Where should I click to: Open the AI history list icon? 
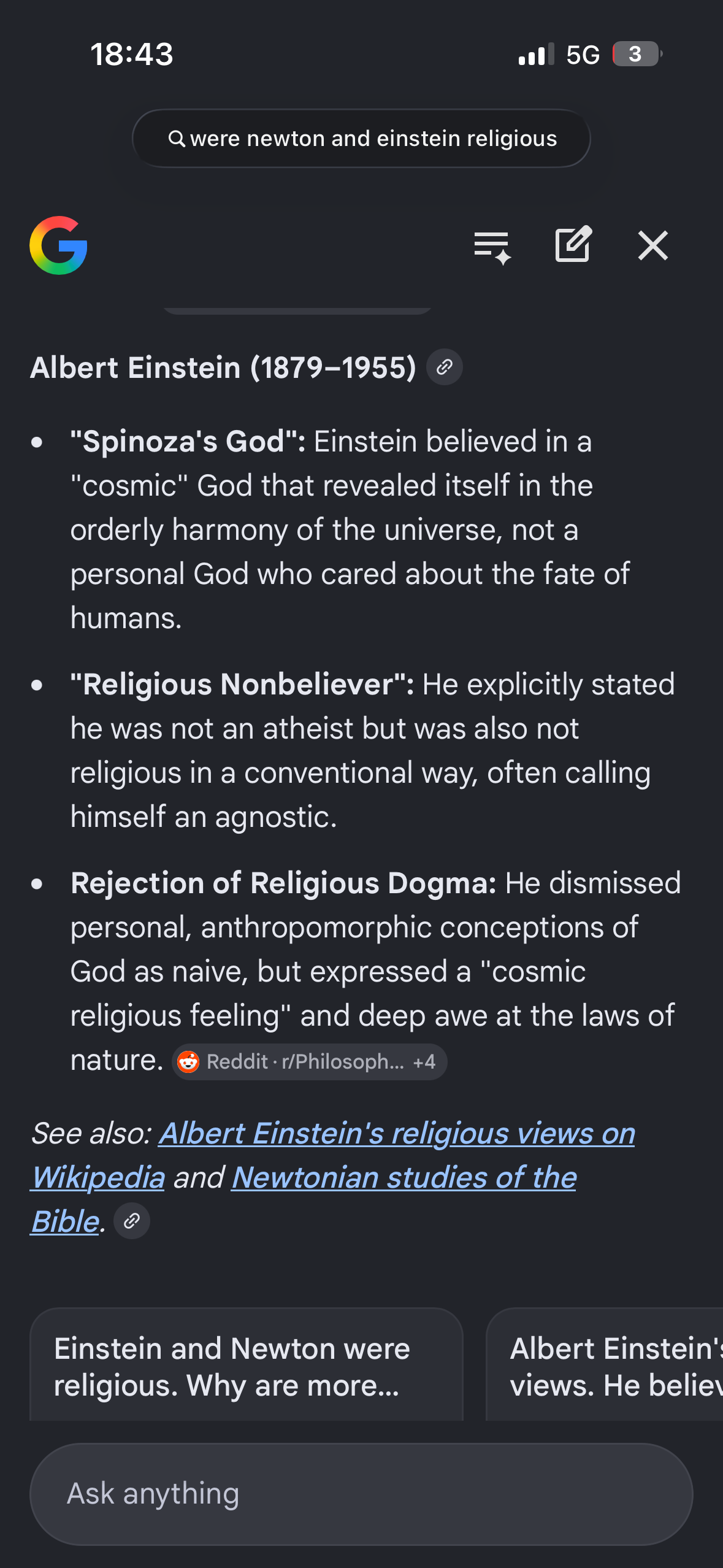click(x=492, y=247)
